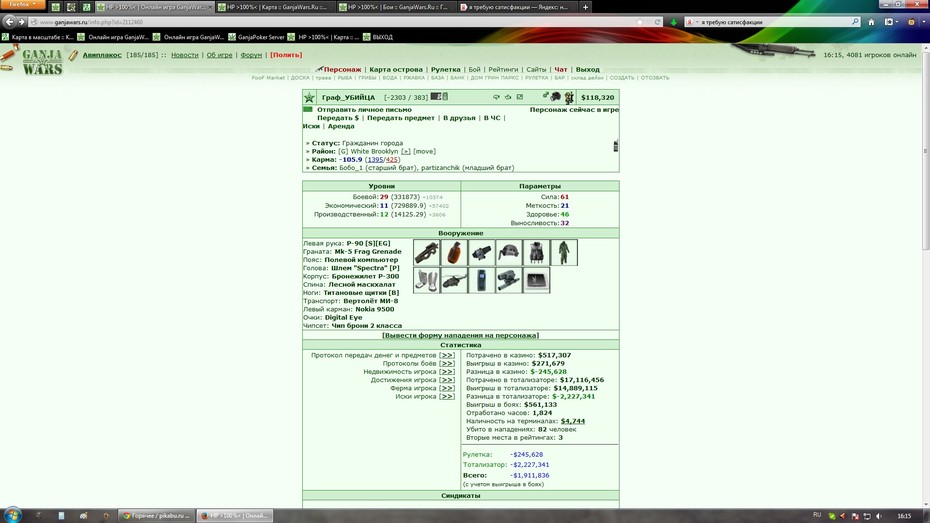Viewport: 930px width, 523px height.
Task: Click the Yandex search input field
Action: click(x=774, y=22)
